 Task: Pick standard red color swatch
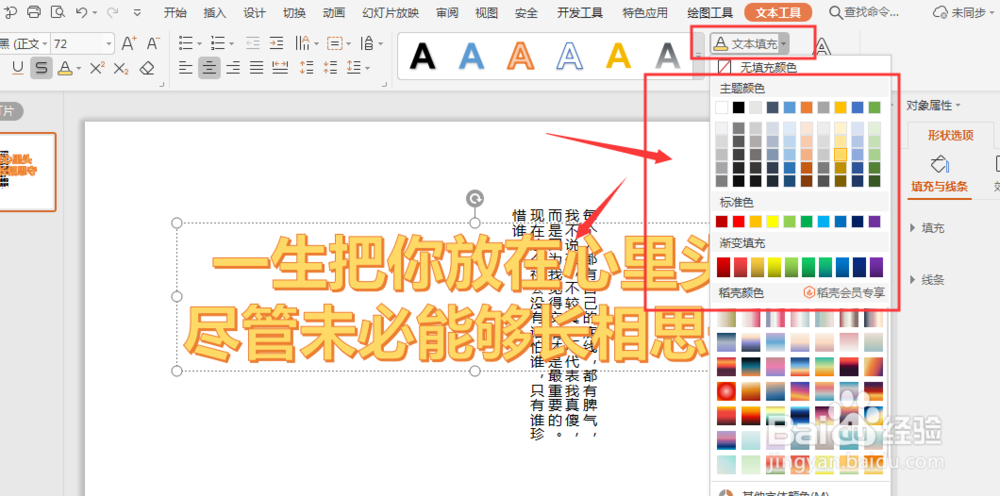tap(739, 221)
